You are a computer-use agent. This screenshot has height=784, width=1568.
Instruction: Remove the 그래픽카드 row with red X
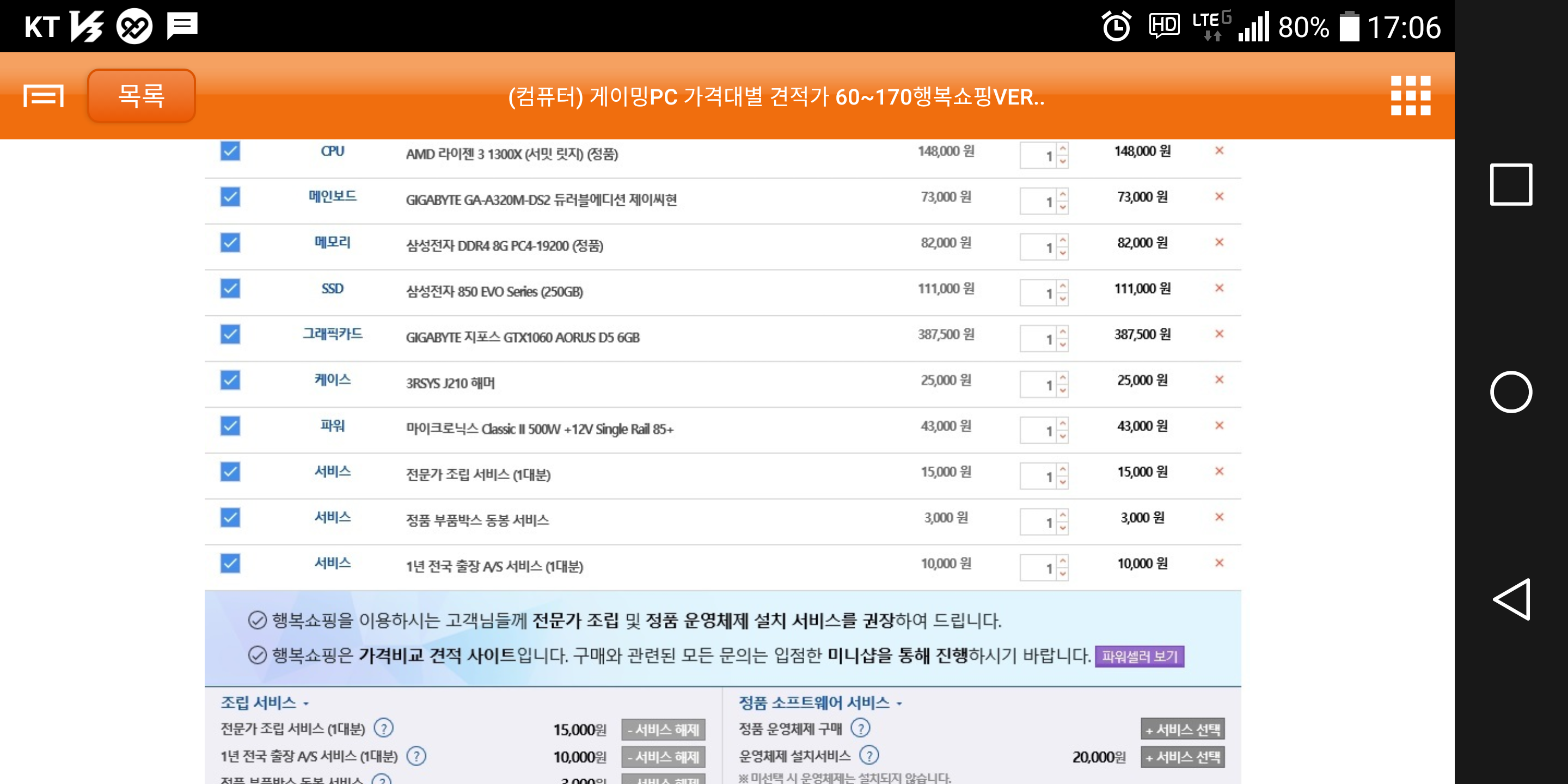1219,334
